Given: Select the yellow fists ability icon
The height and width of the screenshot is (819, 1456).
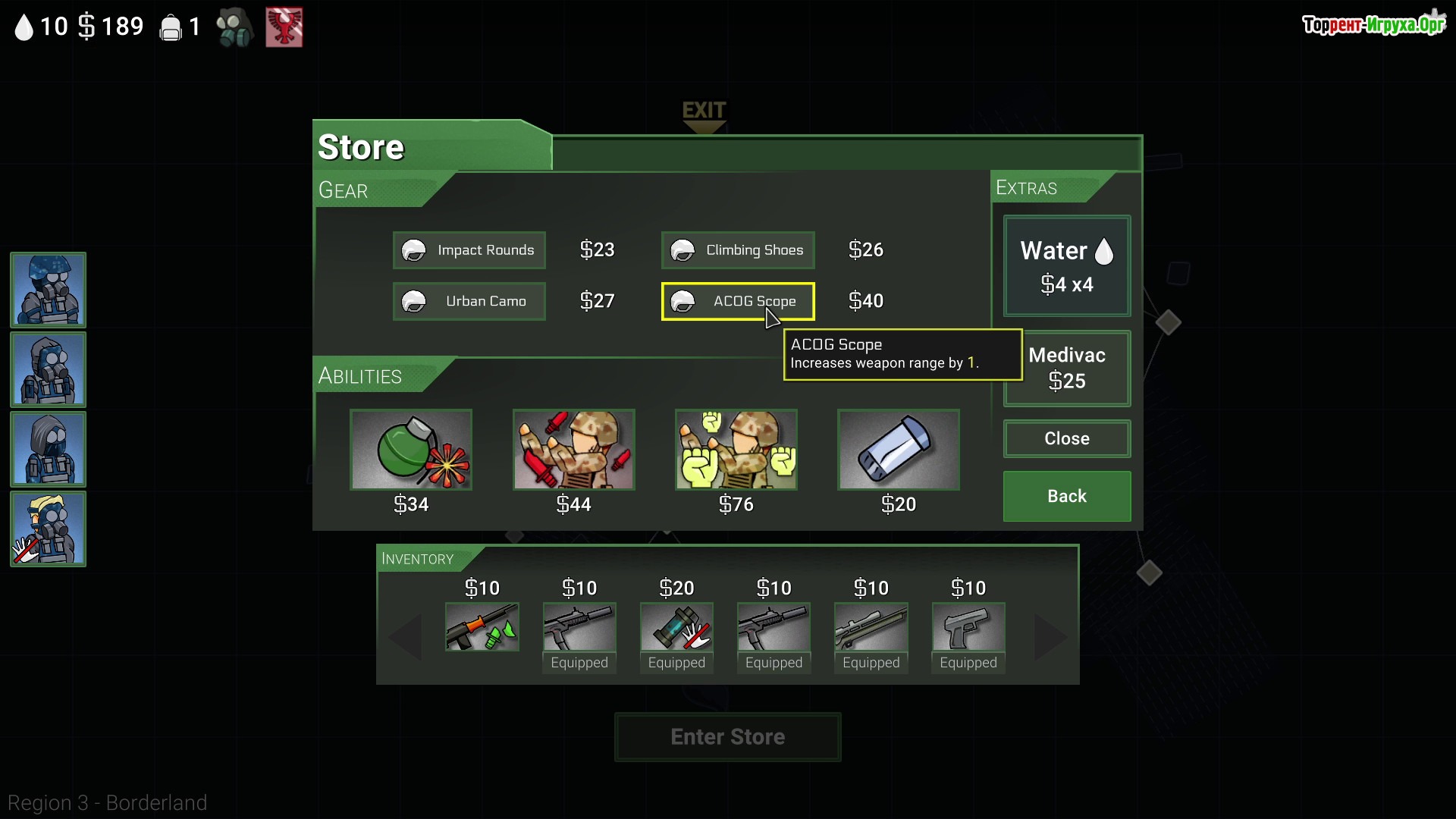Looking at the screenshot, I should click(x=736, y=450).
